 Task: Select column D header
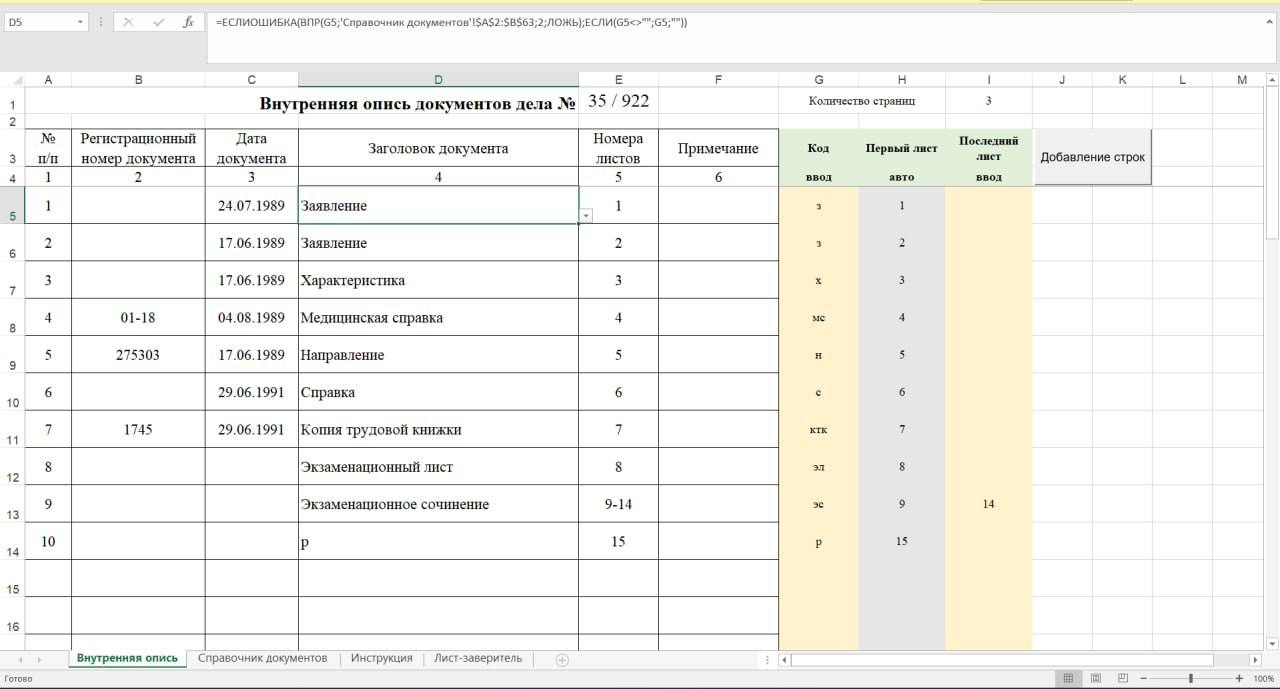pyautogui.click(x=438, y=80)
